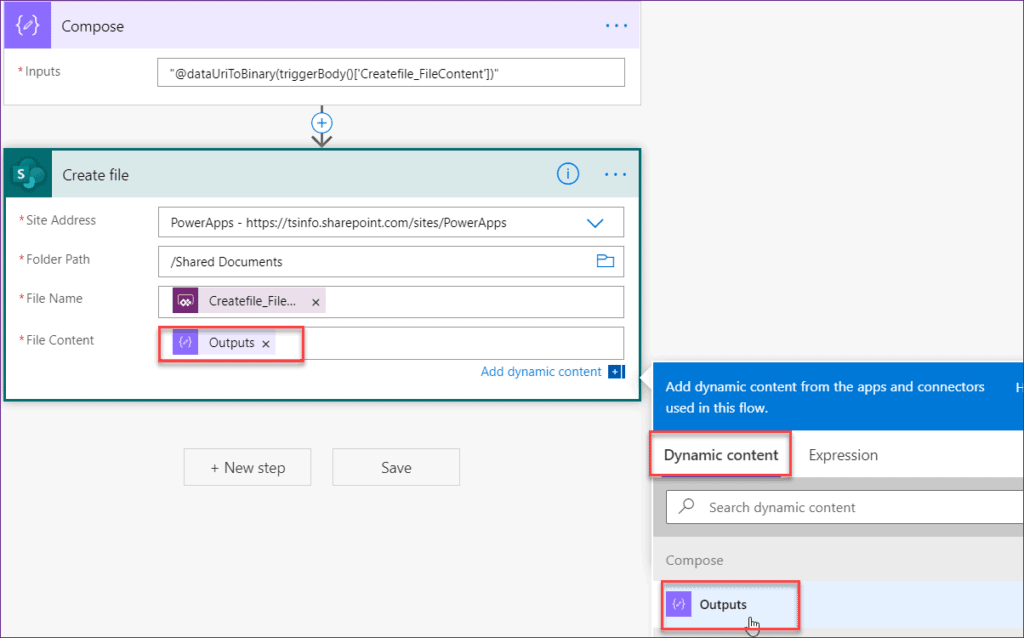Switch to the Dynamic content tab
This screenshot has height=638, width=1024.
pos(720,455)
